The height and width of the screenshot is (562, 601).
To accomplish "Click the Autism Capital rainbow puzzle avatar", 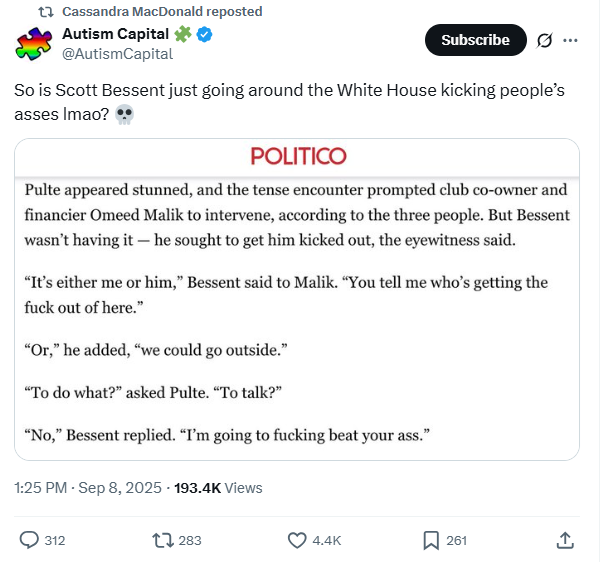I will pyautogui.click(x=34, y=45).
